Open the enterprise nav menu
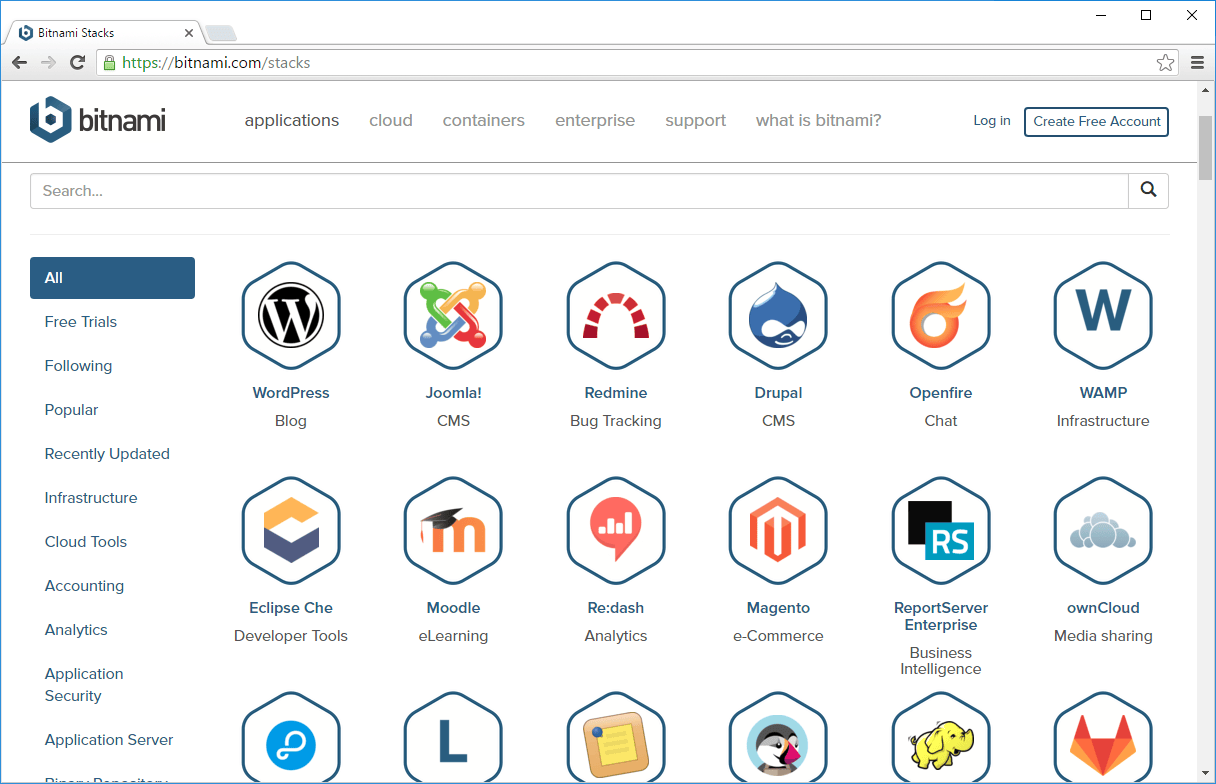The image size is (1216, 784). tap(595, 121)
